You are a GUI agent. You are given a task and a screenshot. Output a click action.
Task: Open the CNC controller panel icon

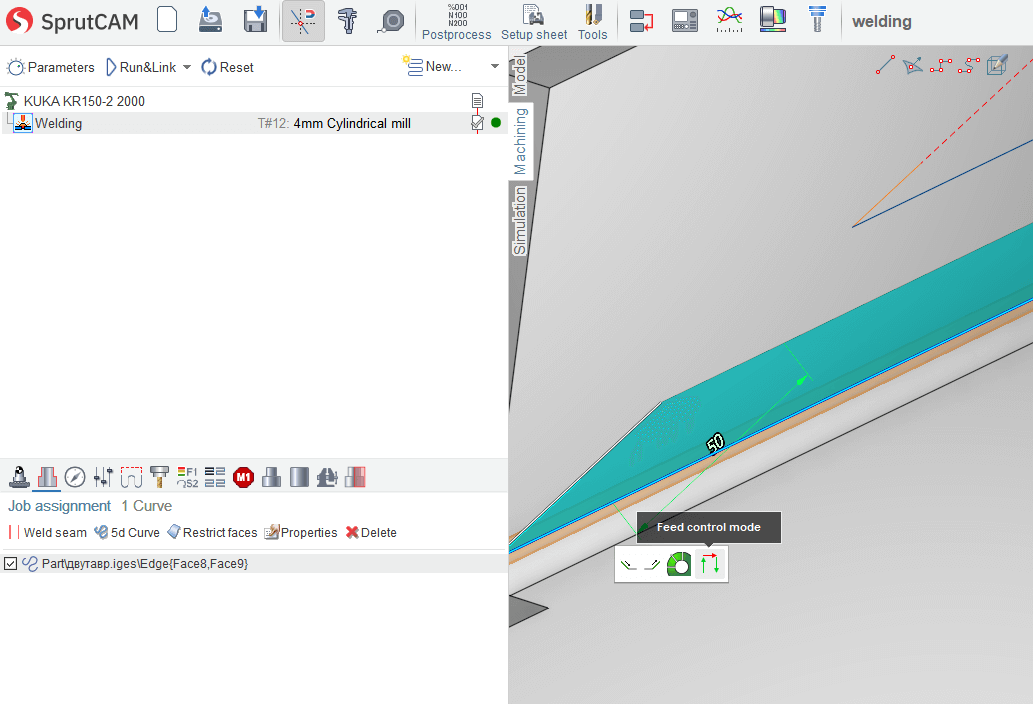(x=685, y=20)
